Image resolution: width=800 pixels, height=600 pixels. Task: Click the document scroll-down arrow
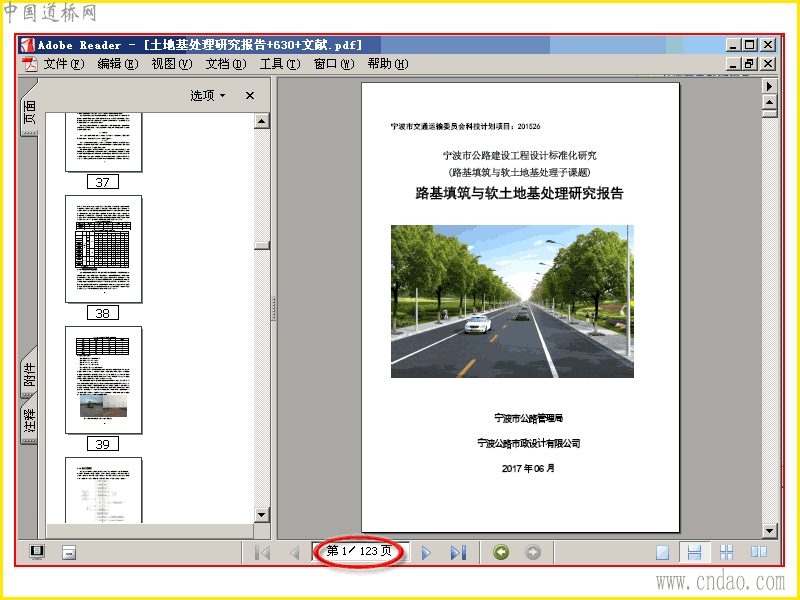tap(769, 531)
